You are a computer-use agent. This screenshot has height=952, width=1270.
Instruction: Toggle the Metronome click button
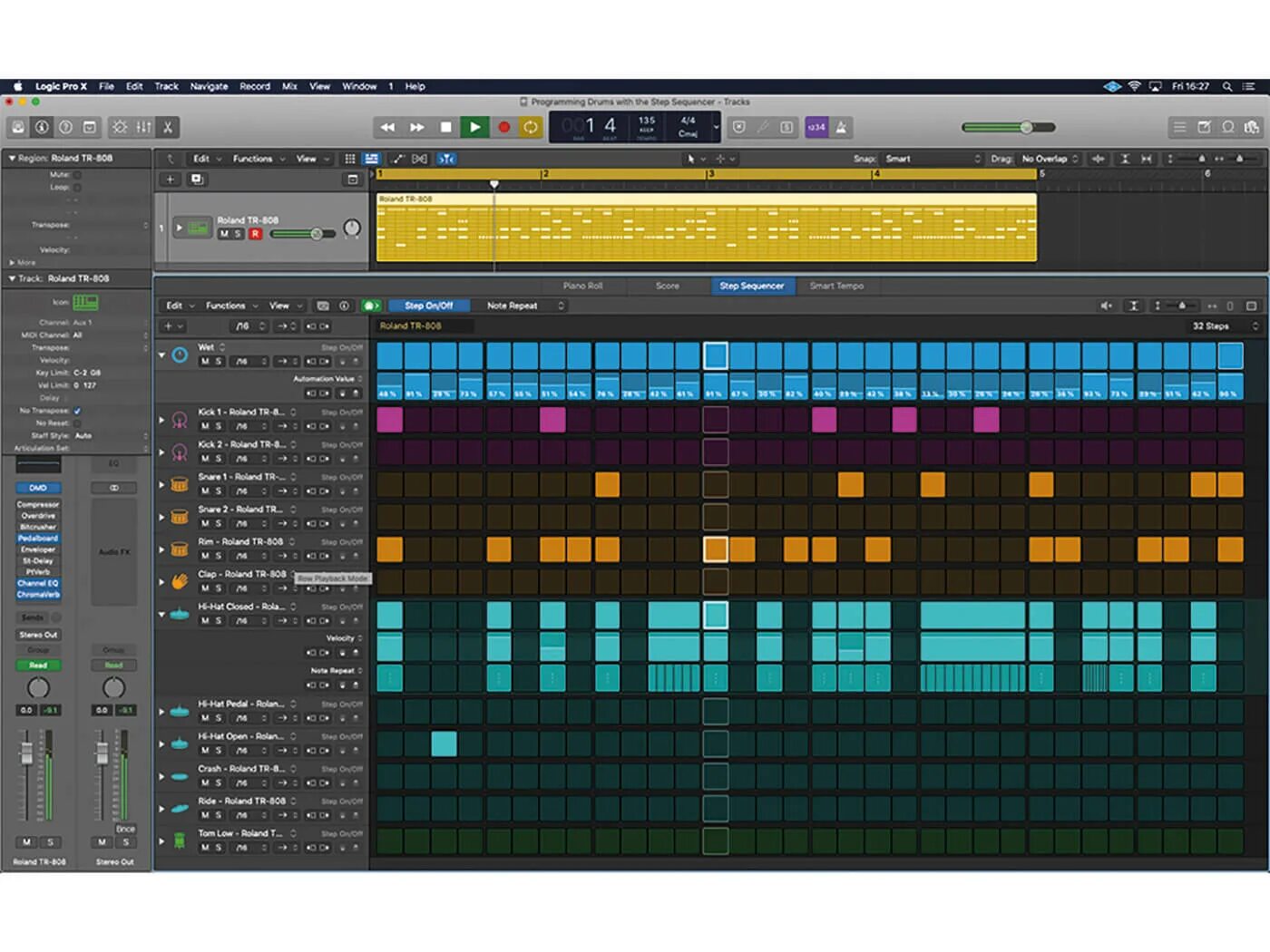click(x=841, y=127)
